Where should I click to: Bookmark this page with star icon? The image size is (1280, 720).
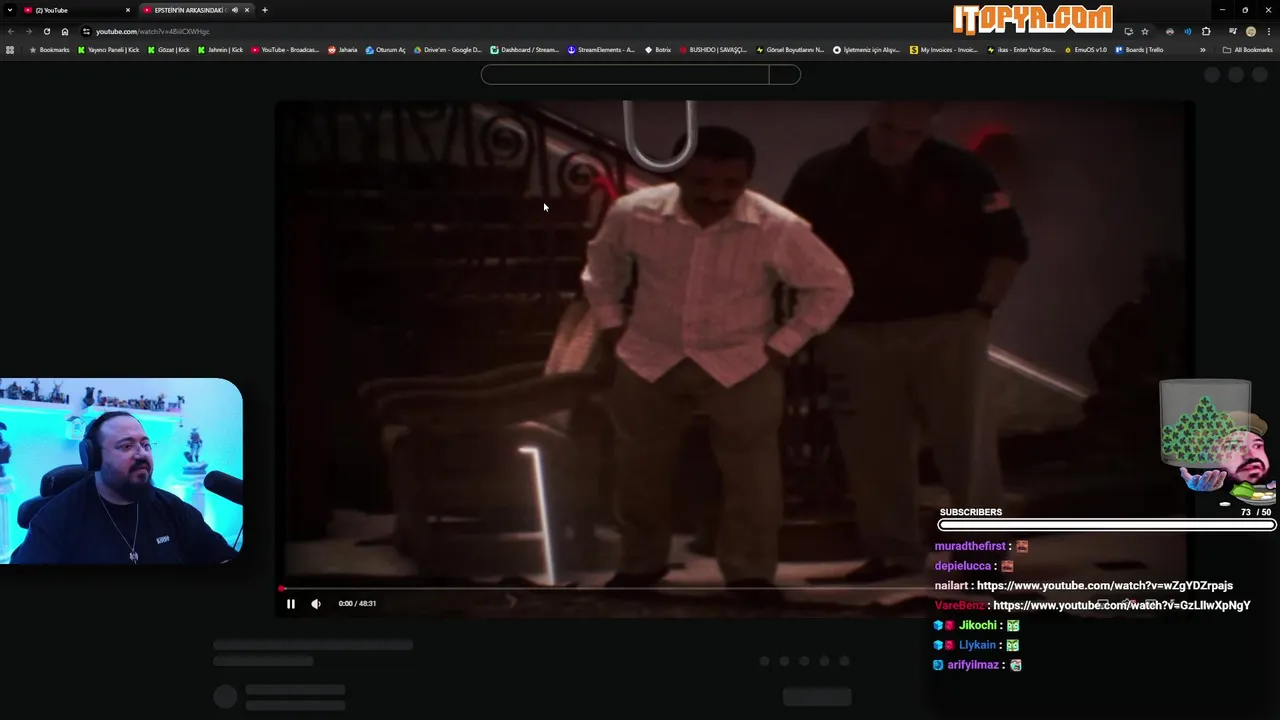tap(1145, 31)
